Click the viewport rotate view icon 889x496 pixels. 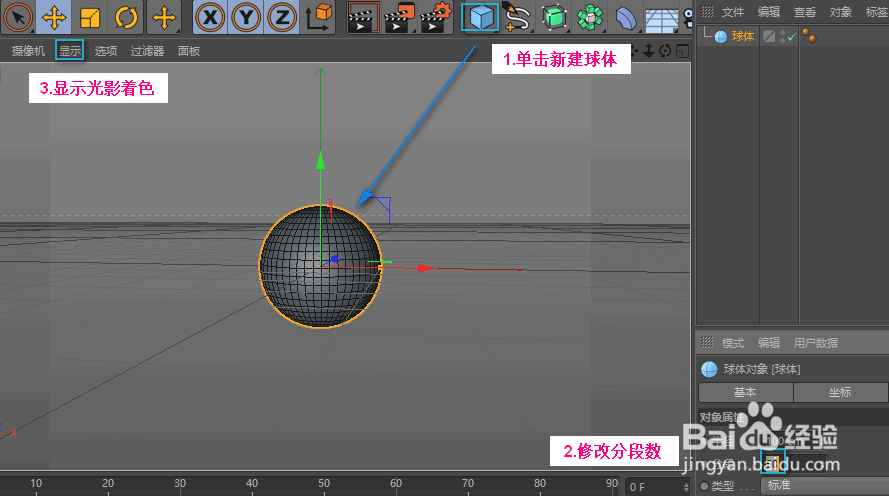point(666,51)
